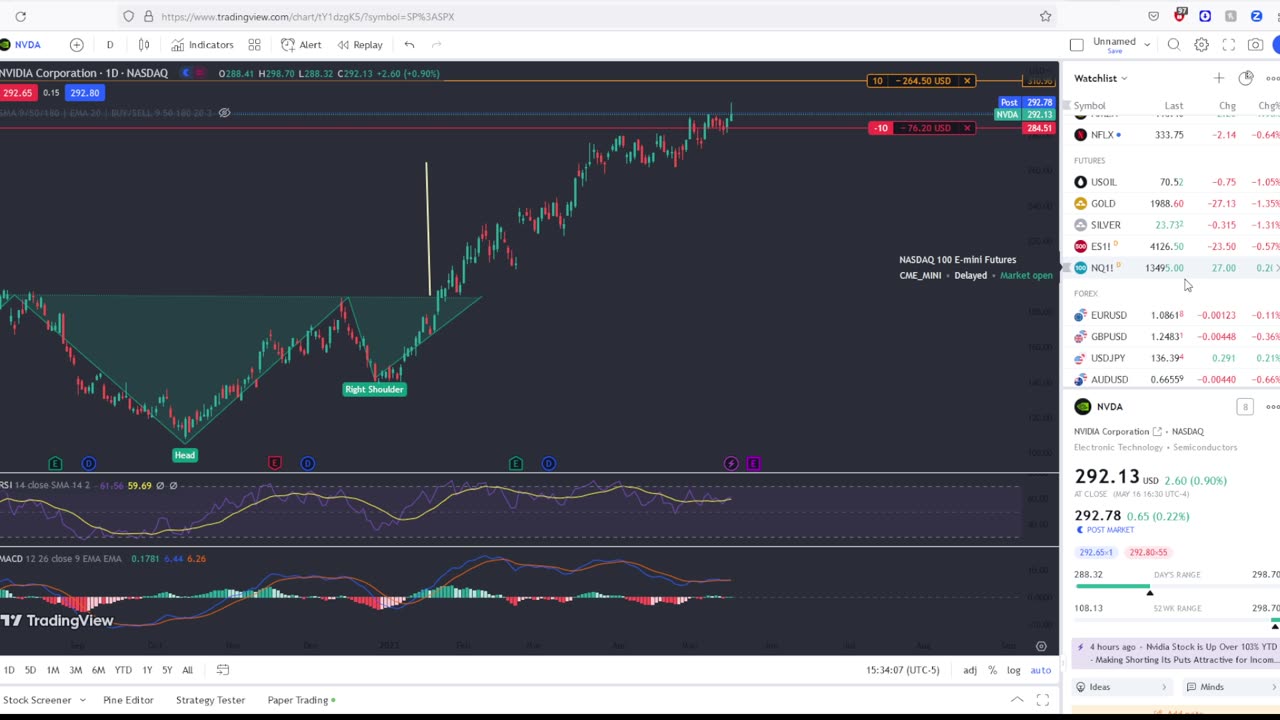
Task: Open the D interval selector
Action: 110,45
